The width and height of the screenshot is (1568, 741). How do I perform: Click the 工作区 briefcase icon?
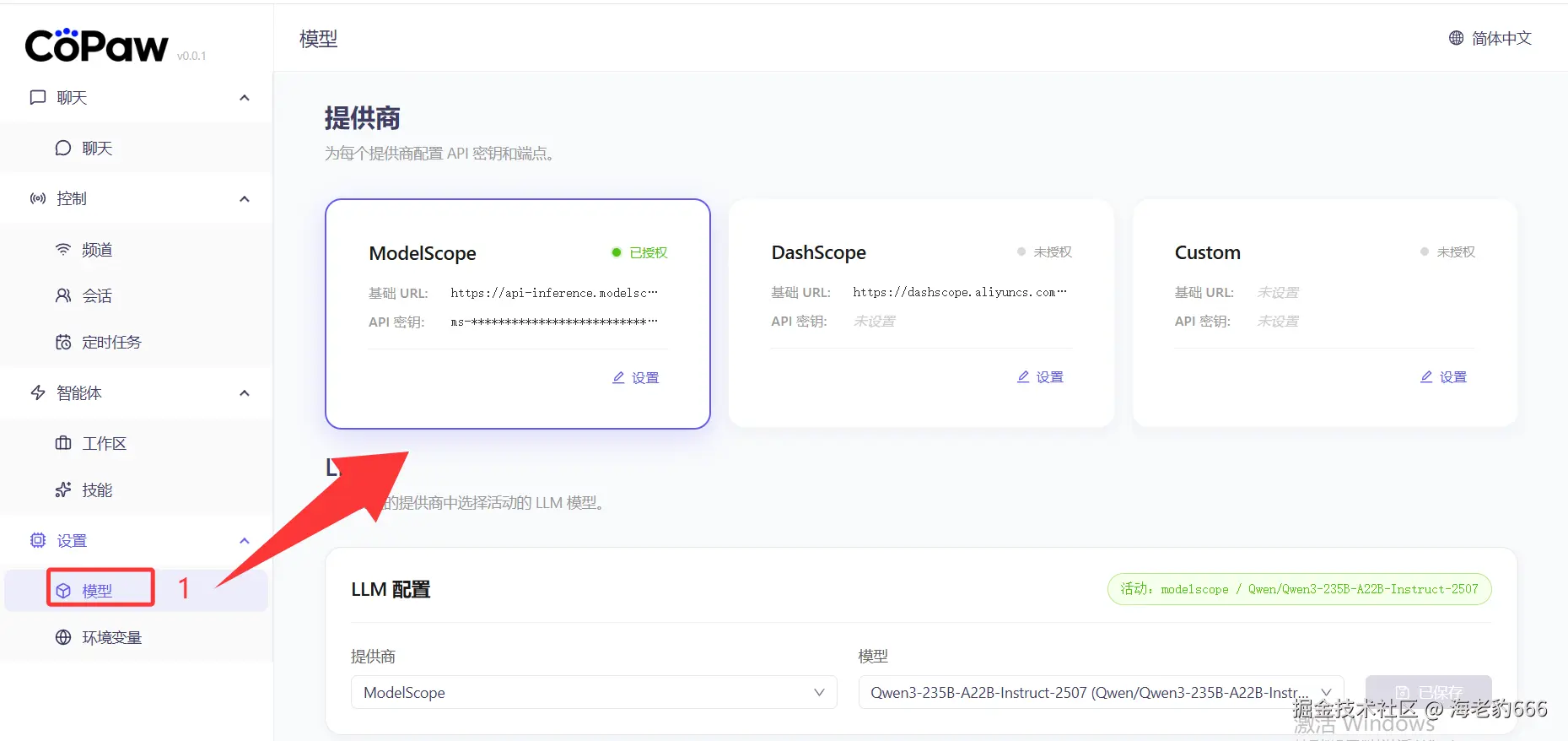pos(63,444)
